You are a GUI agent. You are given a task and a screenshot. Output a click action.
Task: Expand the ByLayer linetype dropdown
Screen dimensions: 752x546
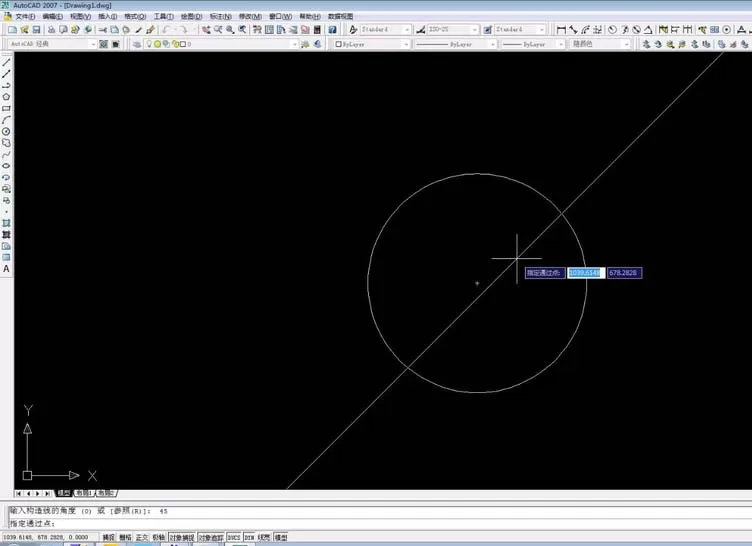point(455,44)
